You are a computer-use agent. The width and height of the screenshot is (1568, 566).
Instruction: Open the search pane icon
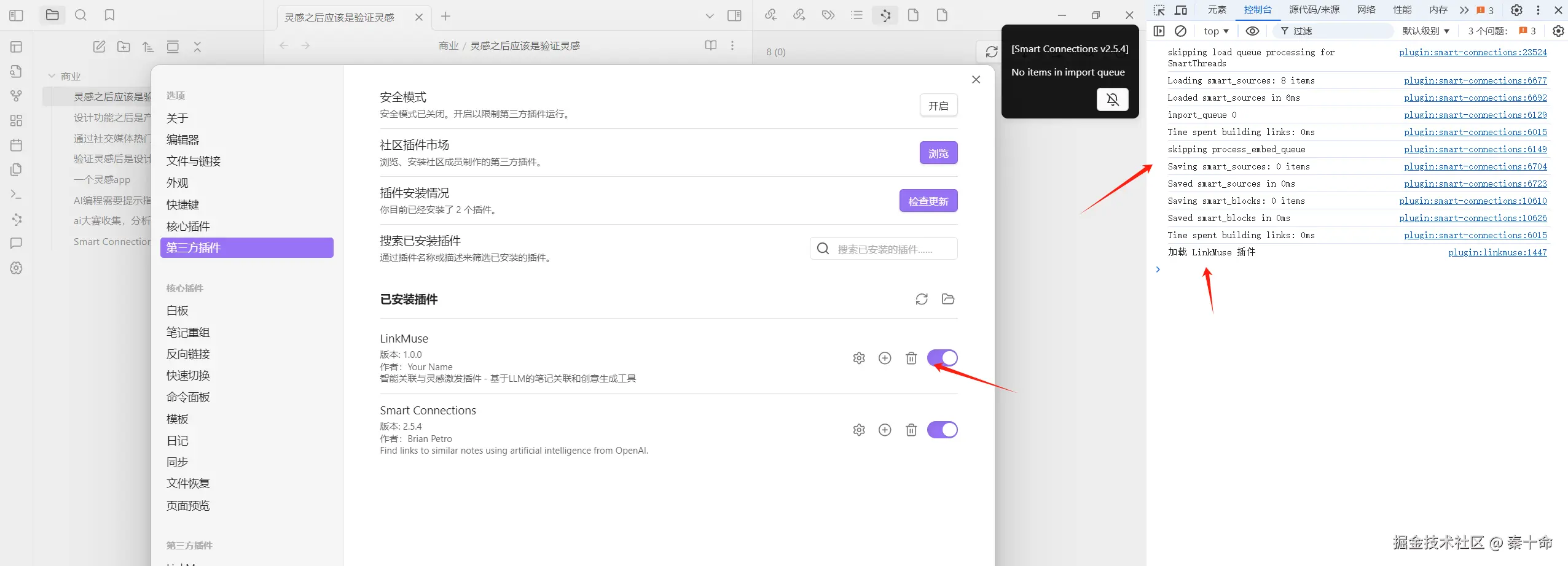[80, 15]
